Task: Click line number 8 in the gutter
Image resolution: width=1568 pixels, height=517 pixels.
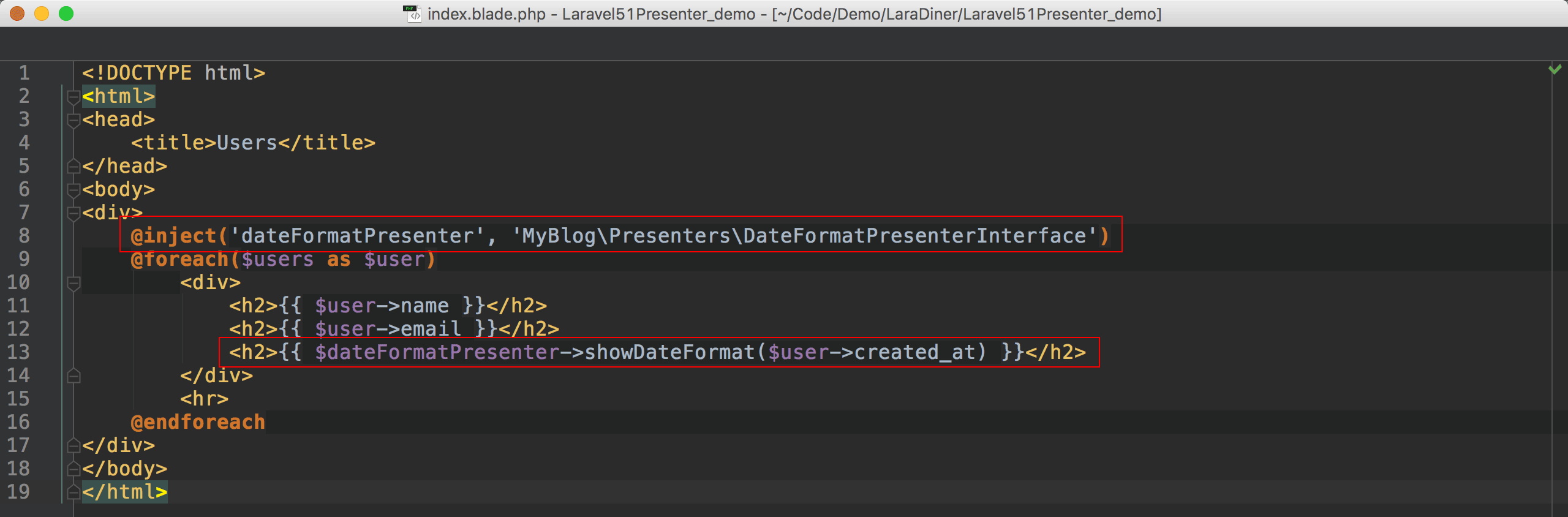Action: click(24, 236)
